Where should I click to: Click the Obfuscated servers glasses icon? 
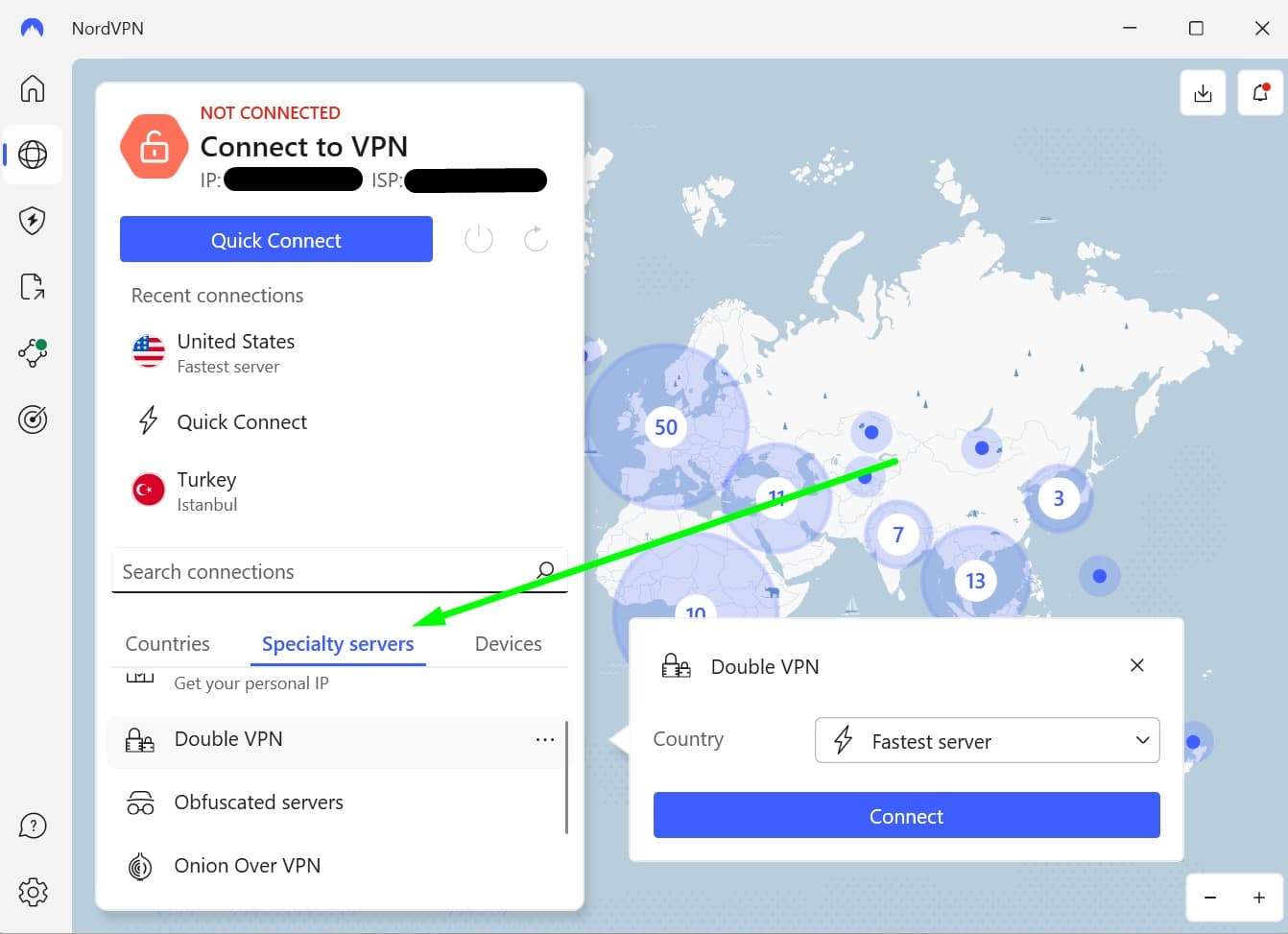coord(140,802)
